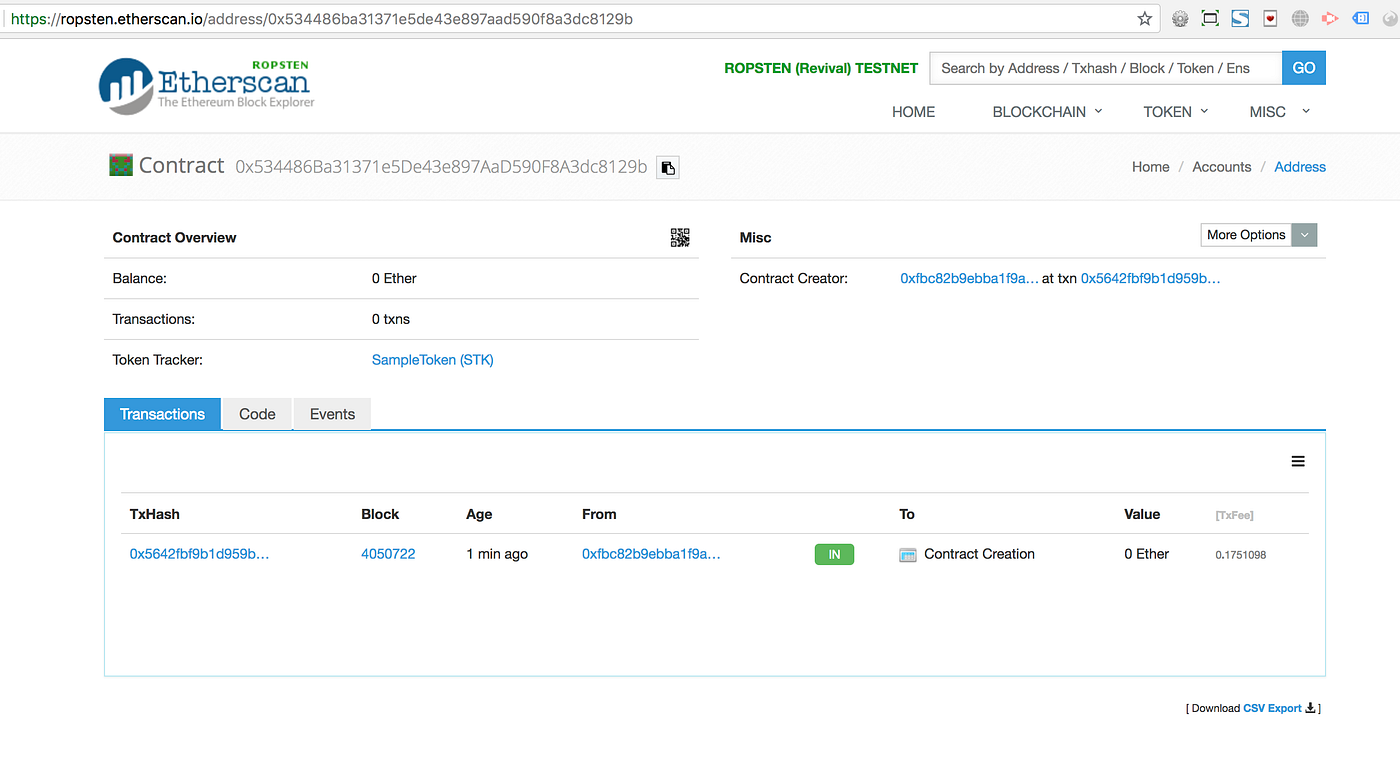Open From address 0xfbc82b9ebba1f9a... in table
The width and height of the screenshot is (1400, 769).
[651, 554]
